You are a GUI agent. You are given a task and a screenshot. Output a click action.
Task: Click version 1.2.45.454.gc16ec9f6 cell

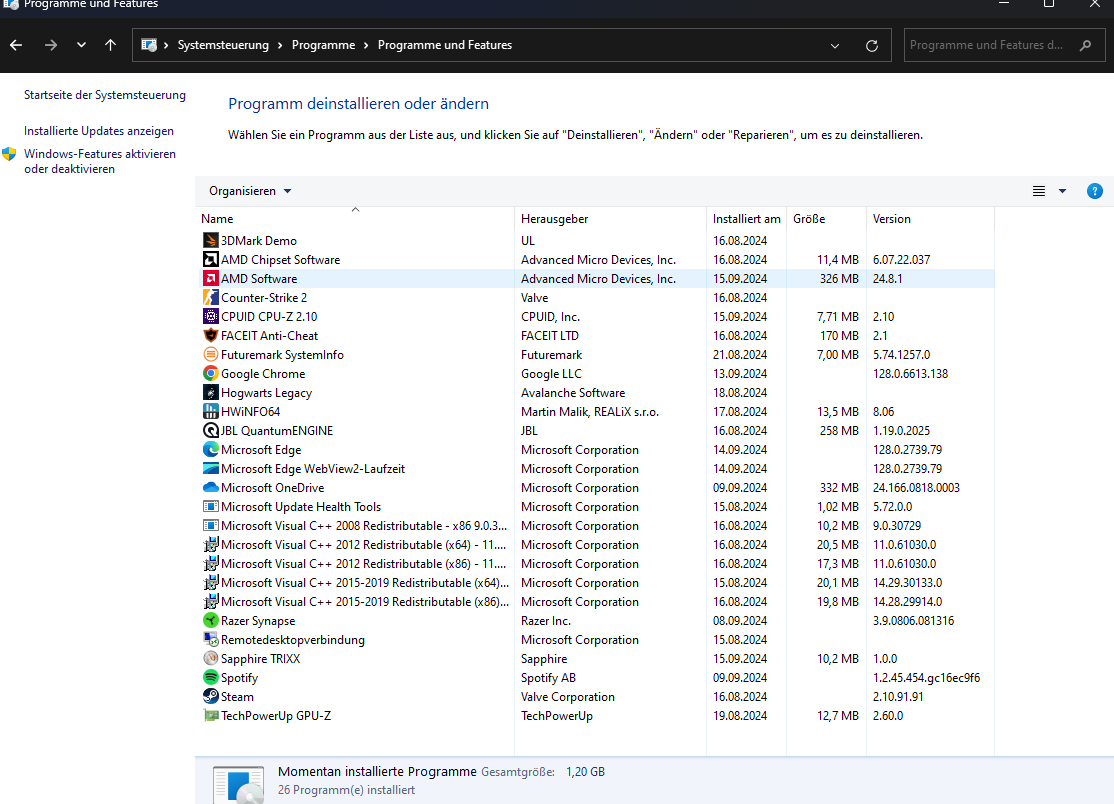(x=926, y=678)
